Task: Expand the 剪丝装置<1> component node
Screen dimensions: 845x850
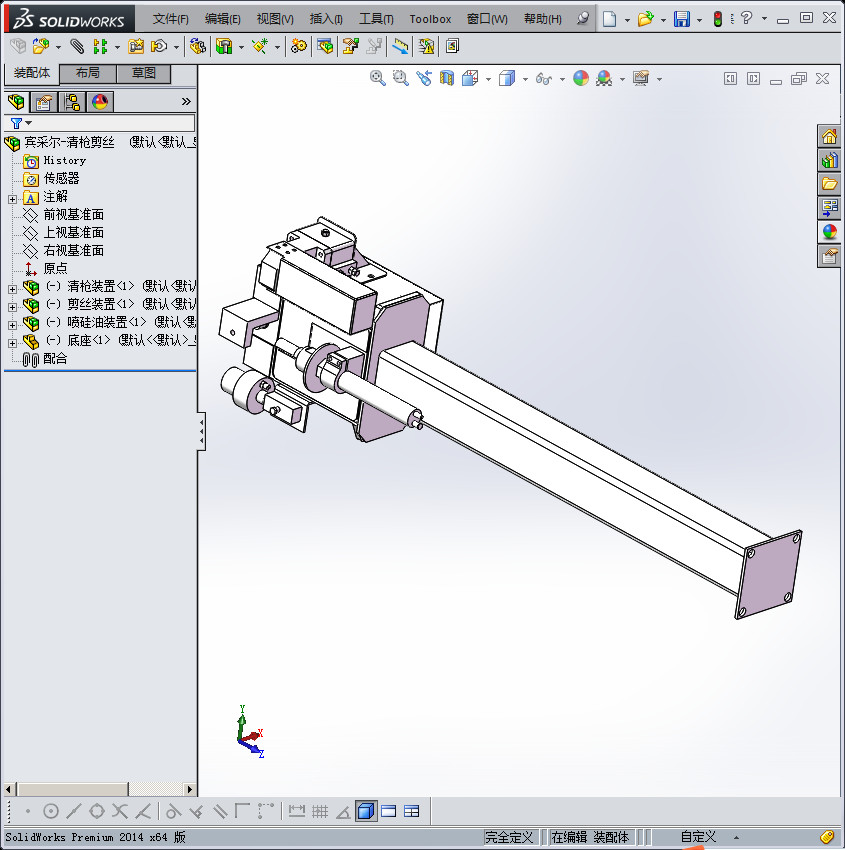Action: pos(12,307)
